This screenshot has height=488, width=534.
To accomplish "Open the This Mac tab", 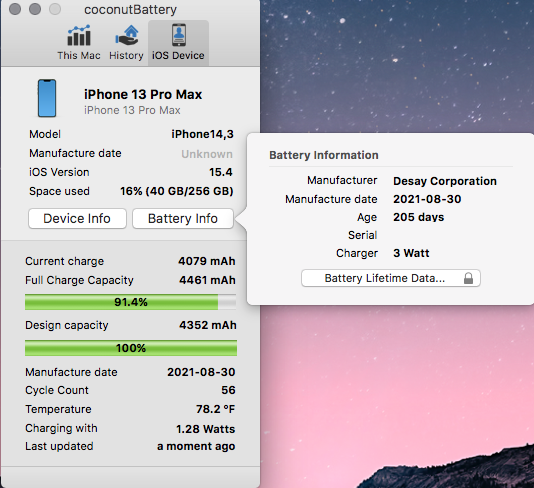I will (x=79, y=43).
